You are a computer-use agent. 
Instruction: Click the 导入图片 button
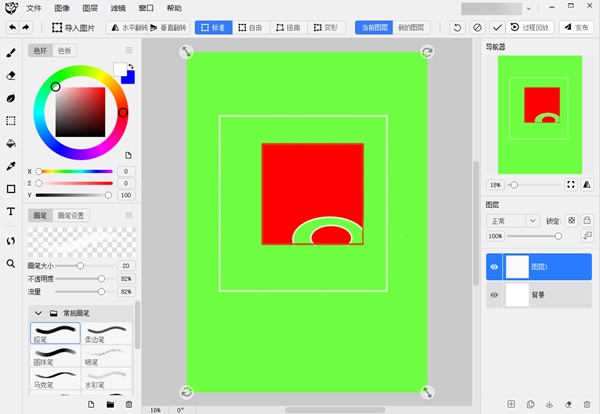[77, 28]
